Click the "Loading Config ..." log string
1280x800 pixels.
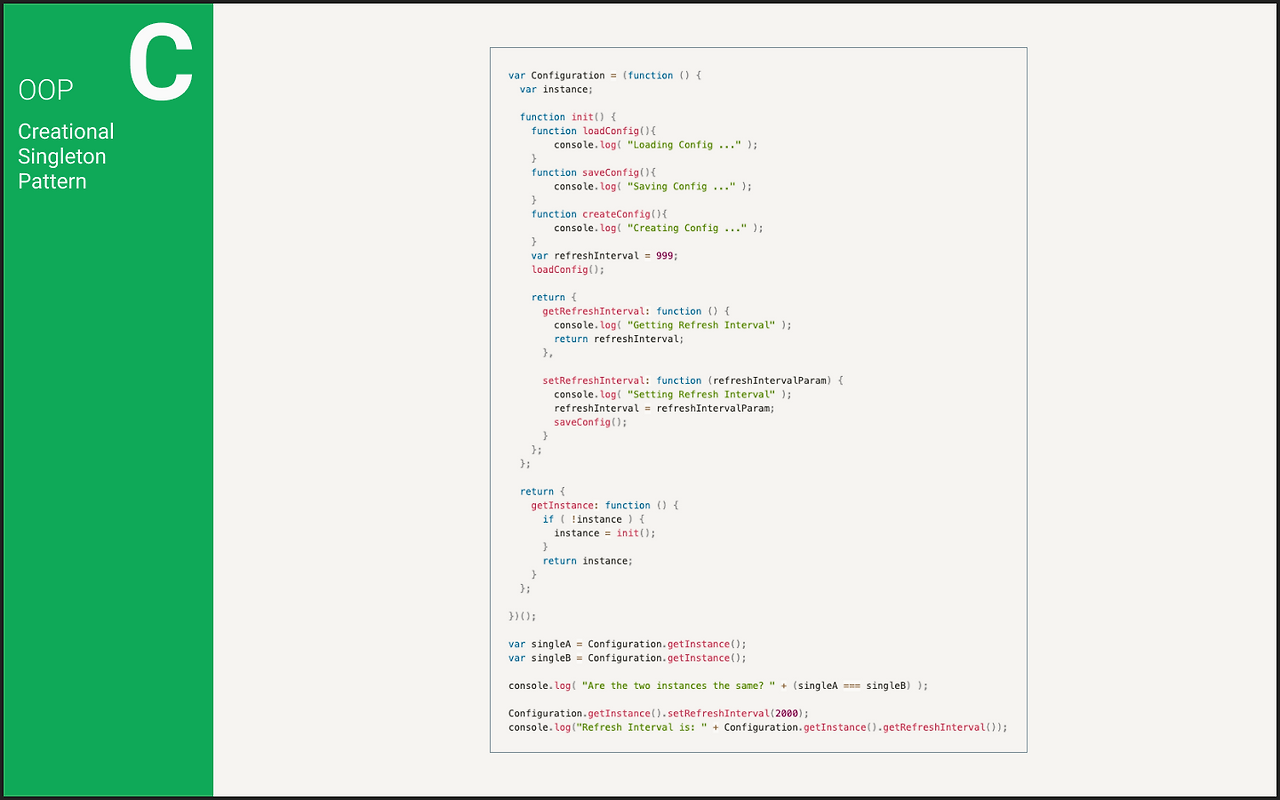(x=685, y=145)
